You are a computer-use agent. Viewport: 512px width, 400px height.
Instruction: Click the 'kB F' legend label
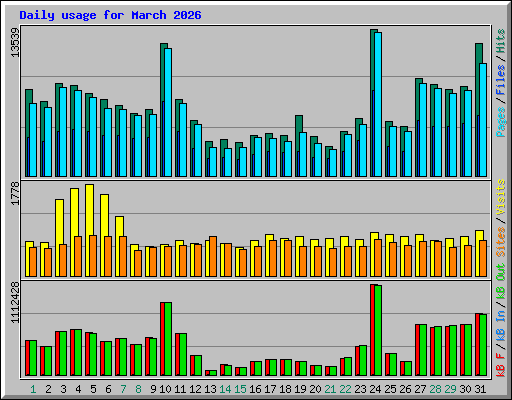[x=501, y=364]
